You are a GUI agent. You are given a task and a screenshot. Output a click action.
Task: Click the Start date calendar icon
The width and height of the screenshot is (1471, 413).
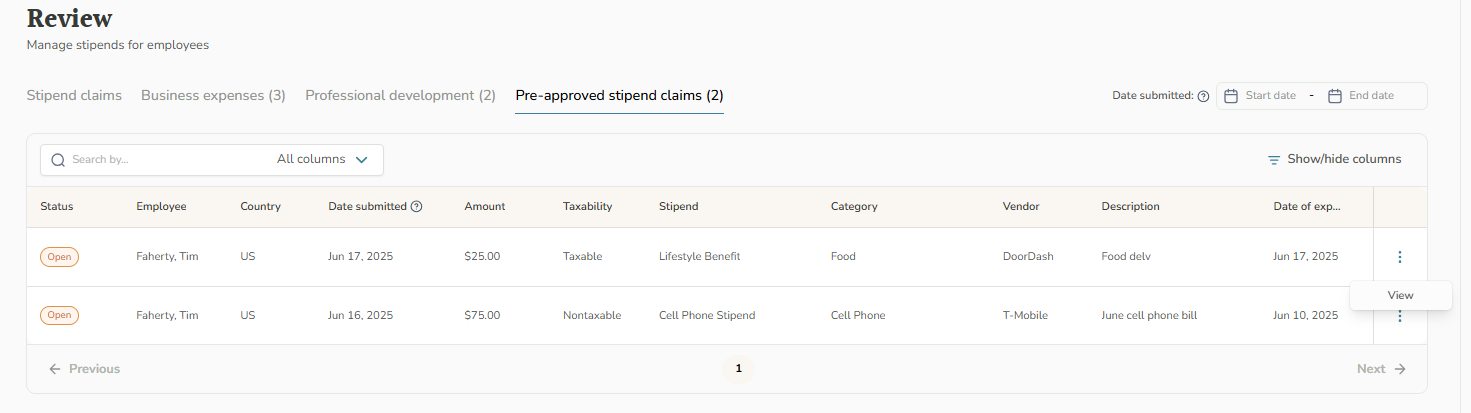(x=1231, y=96)
